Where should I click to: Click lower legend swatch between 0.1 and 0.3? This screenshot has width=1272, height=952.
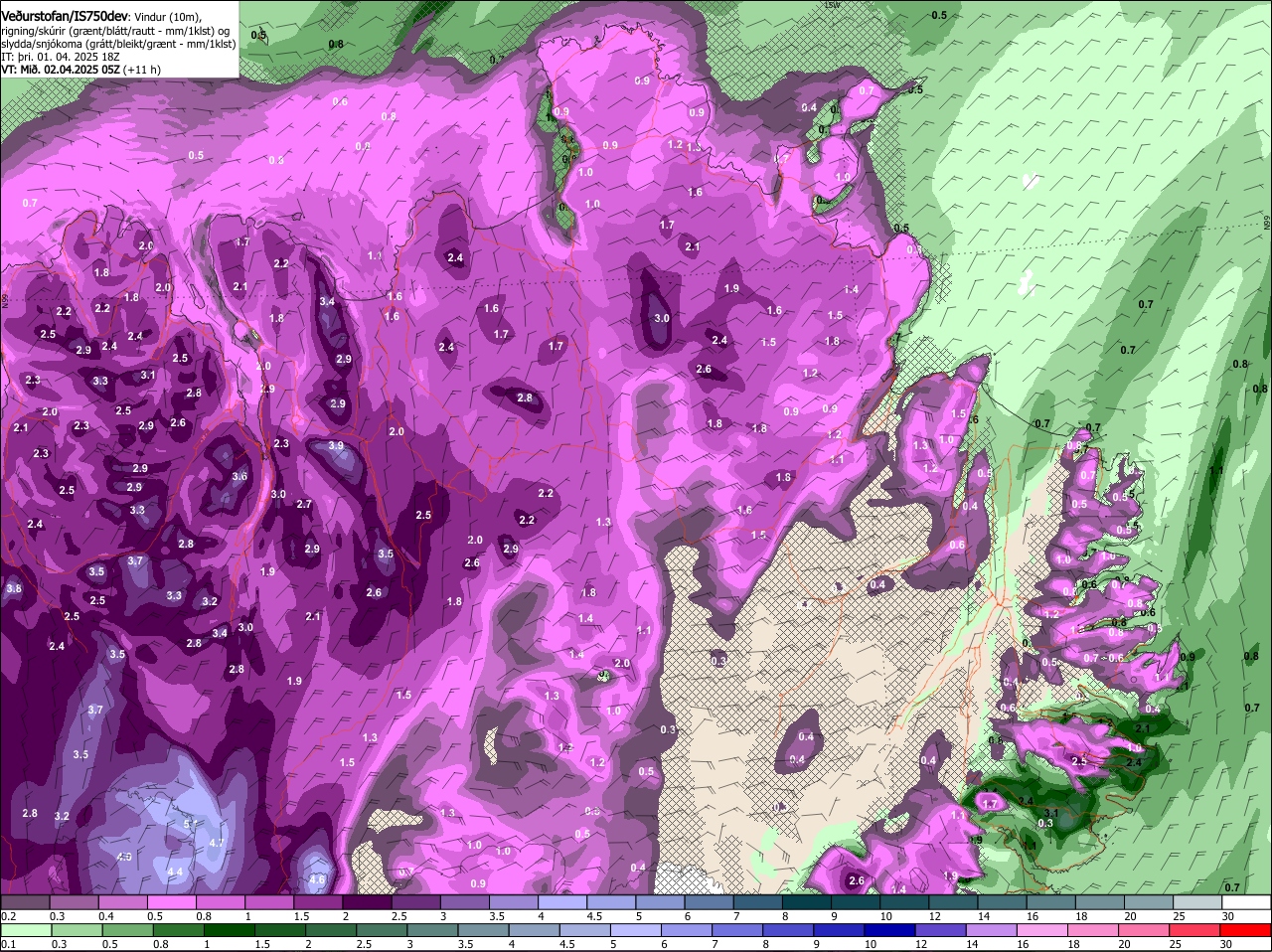(25, 930)
